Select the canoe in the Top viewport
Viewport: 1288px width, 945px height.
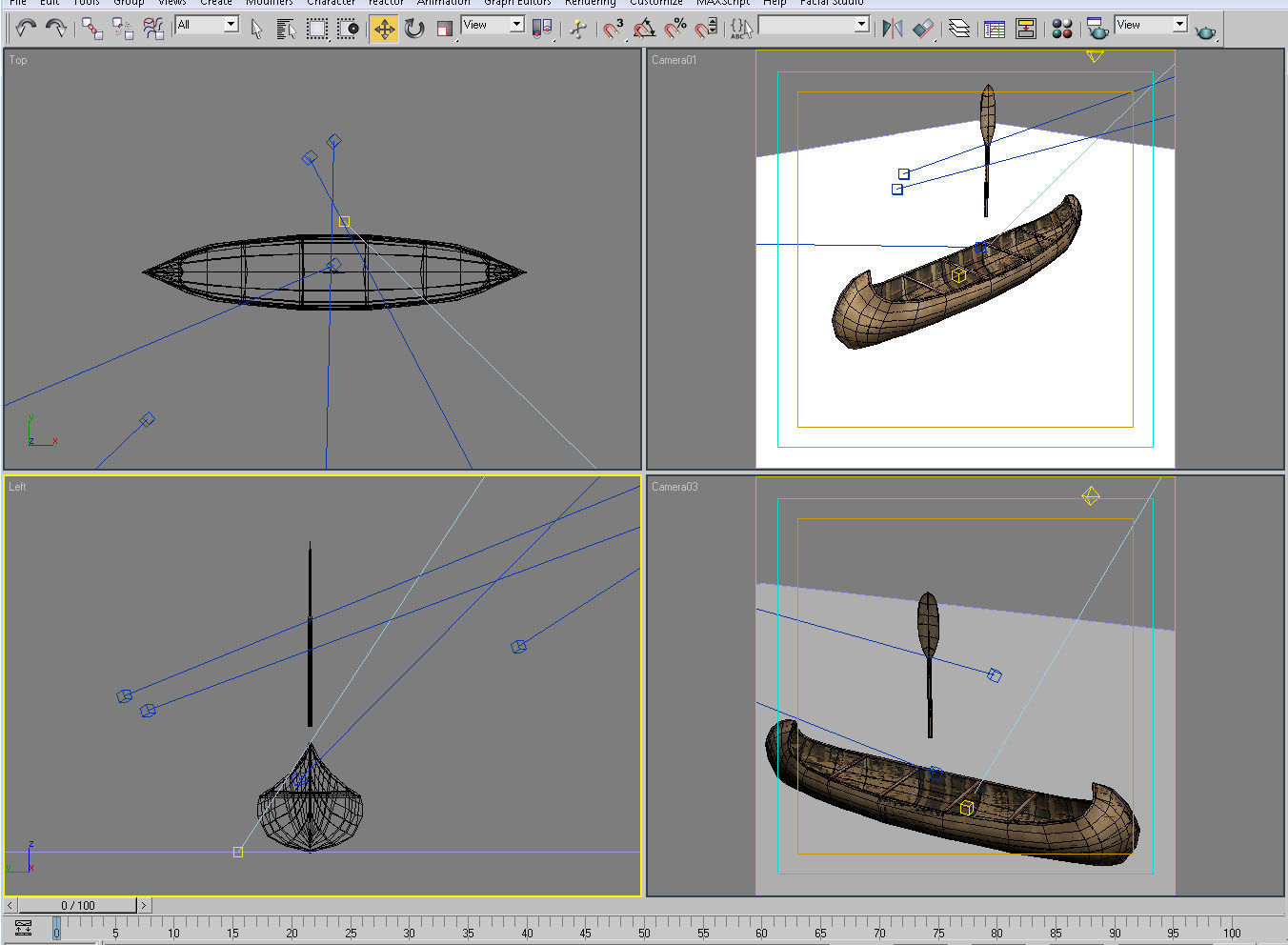coord(333,271)
